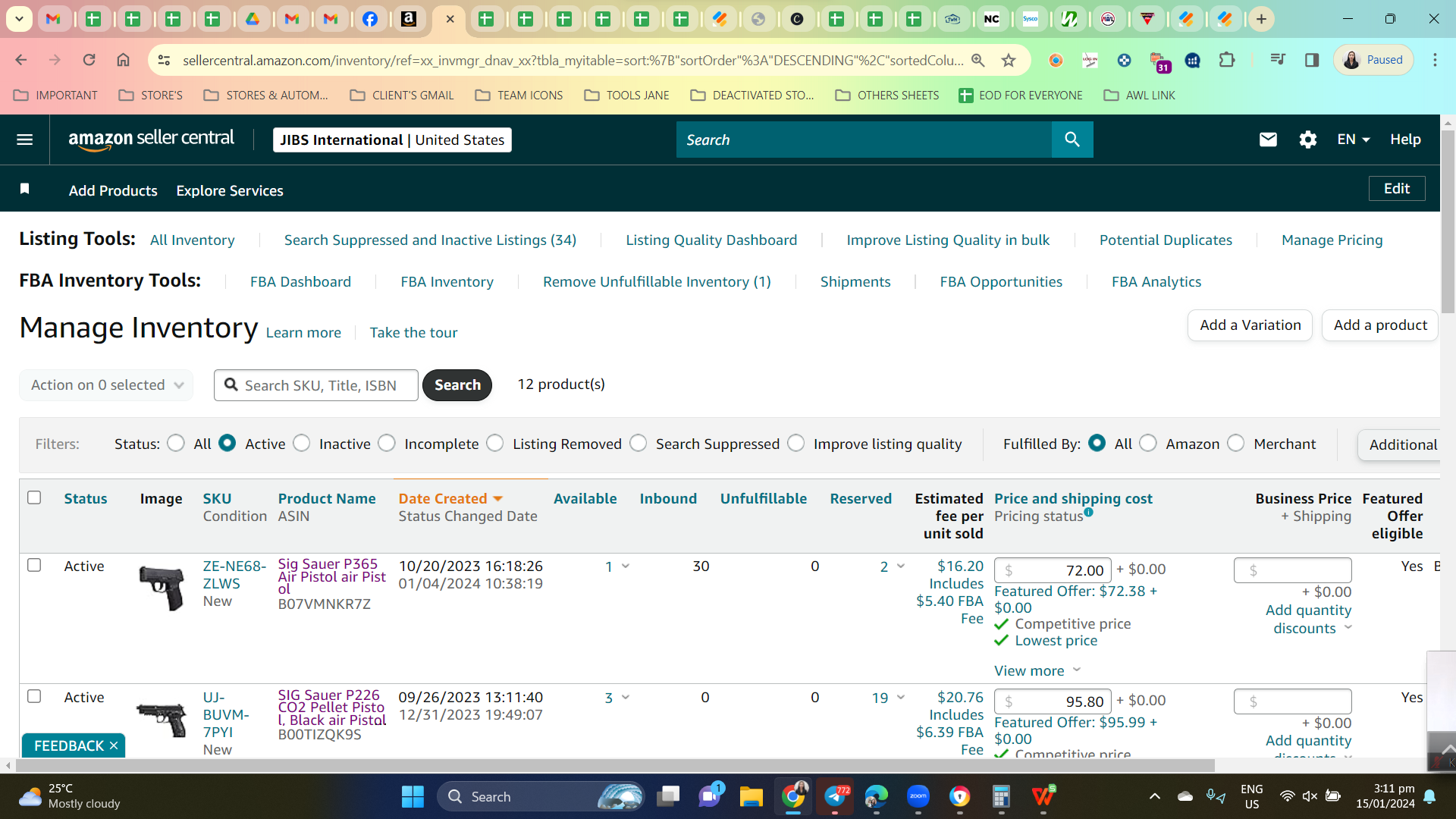Click Add a product button
The image size is (1456, 819).
[1379, 325]
